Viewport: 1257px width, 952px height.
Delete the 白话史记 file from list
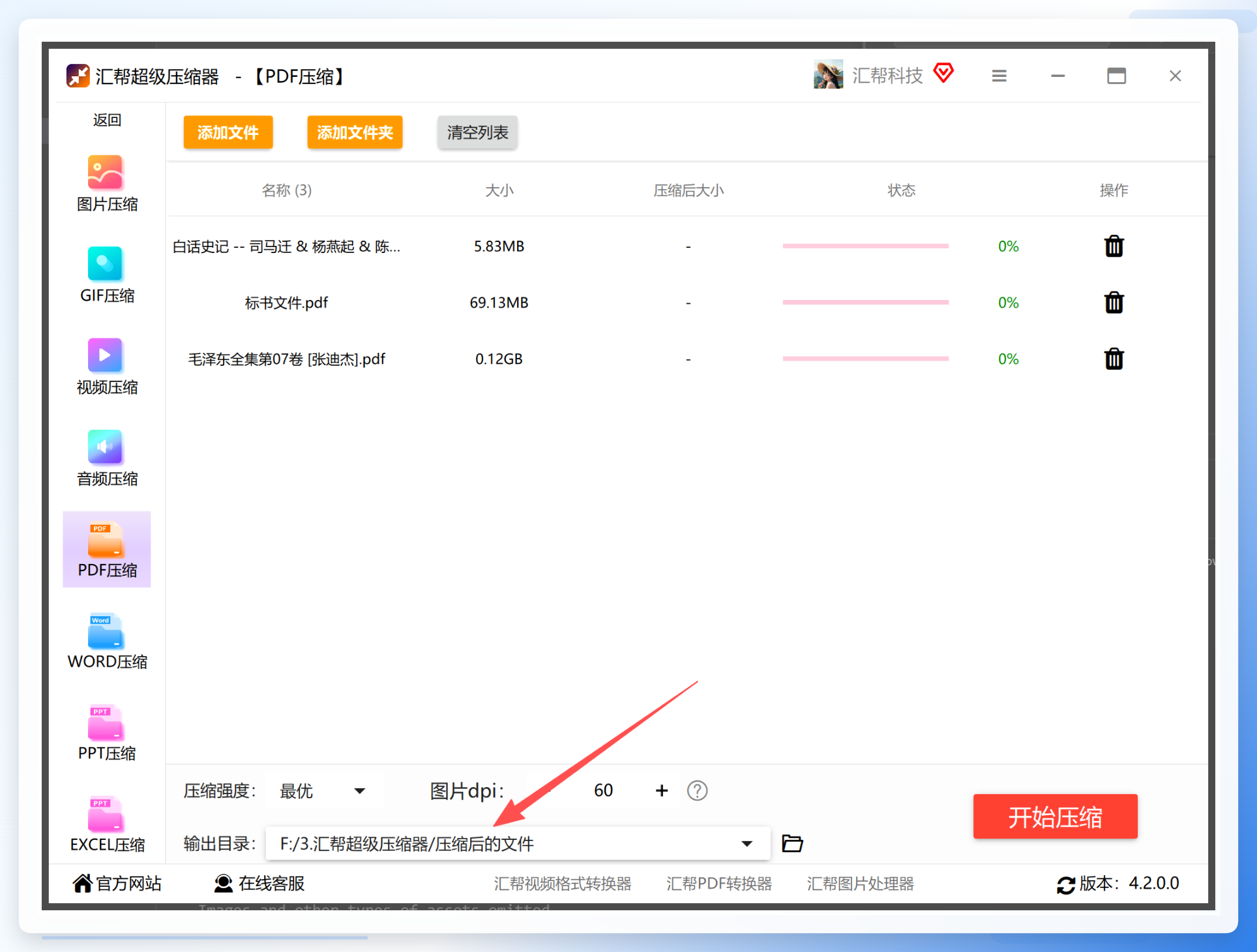[1114, 246]
